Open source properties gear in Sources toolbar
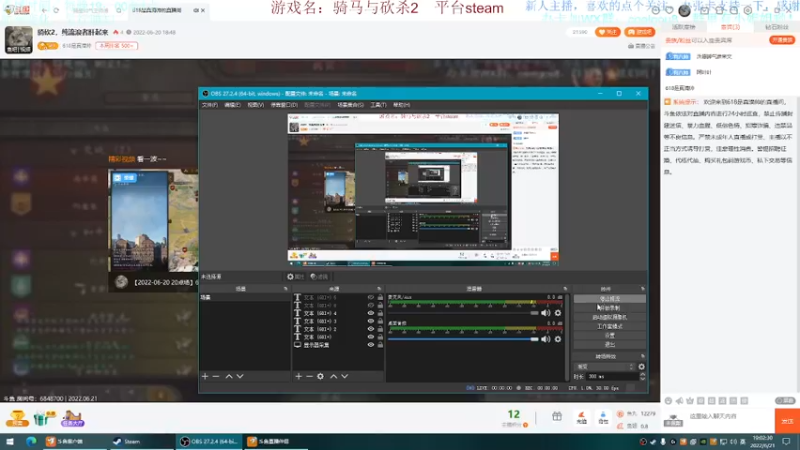The height and width of the screenshot is (450, 800). 320,376
